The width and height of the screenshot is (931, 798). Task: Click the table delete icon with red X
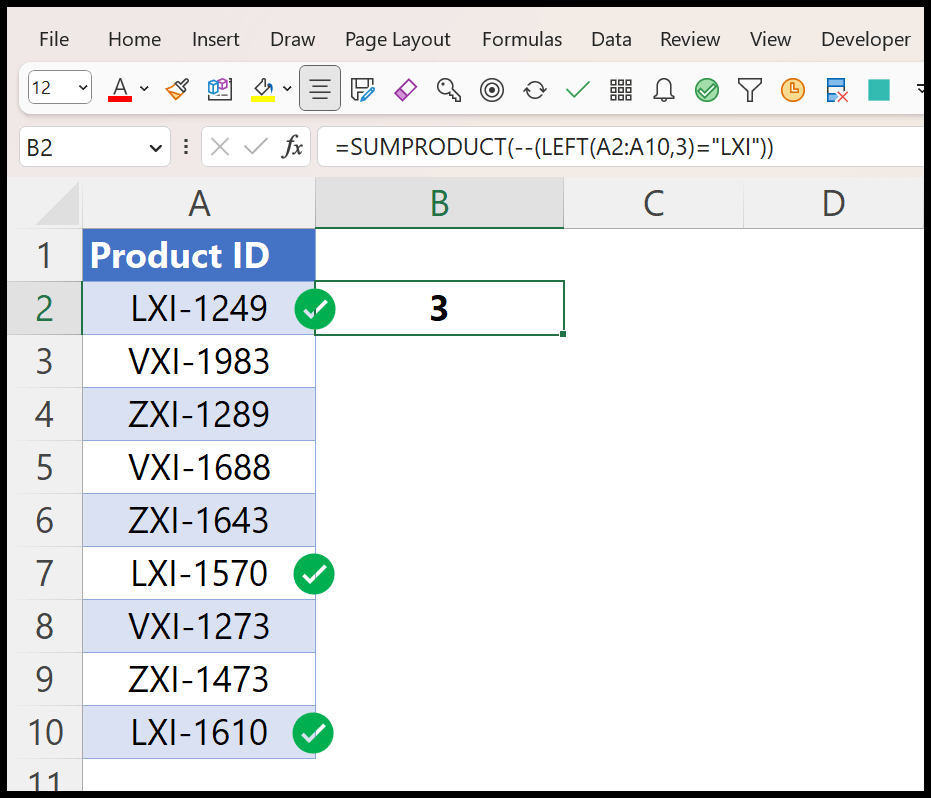836,90
